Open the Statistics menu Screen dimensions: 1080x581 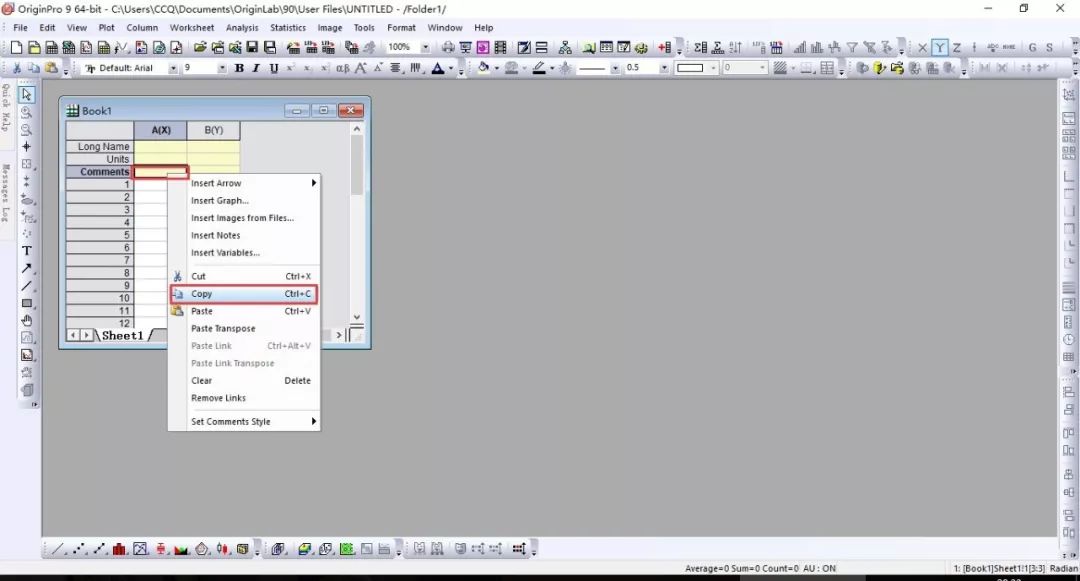coord(288,28)
